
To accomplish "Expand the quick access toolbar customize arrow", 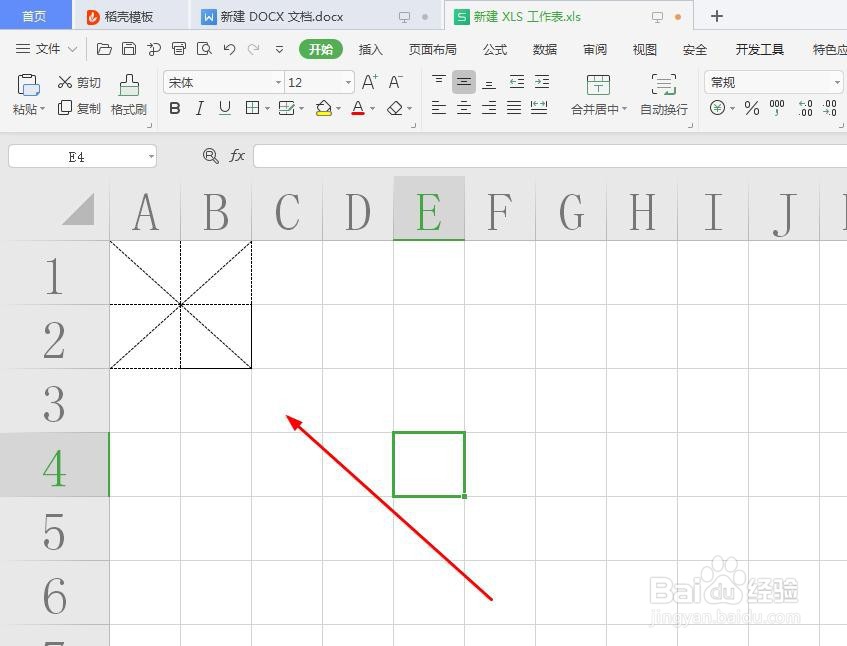I will pyautogui.click(x=279, y=49).
